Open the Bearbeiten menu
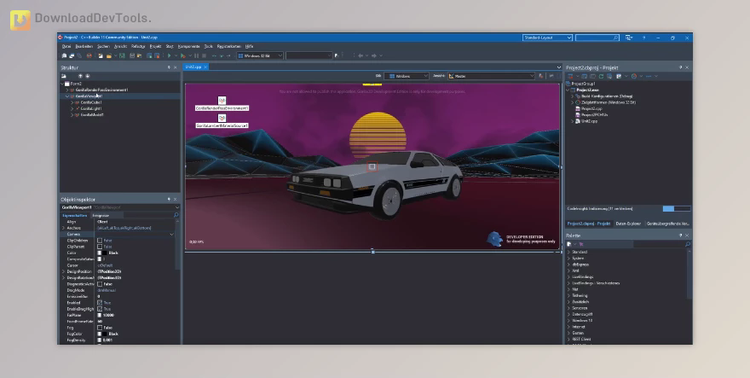The height and width of the screenshot is (378, 750). [x=84, y=46]
